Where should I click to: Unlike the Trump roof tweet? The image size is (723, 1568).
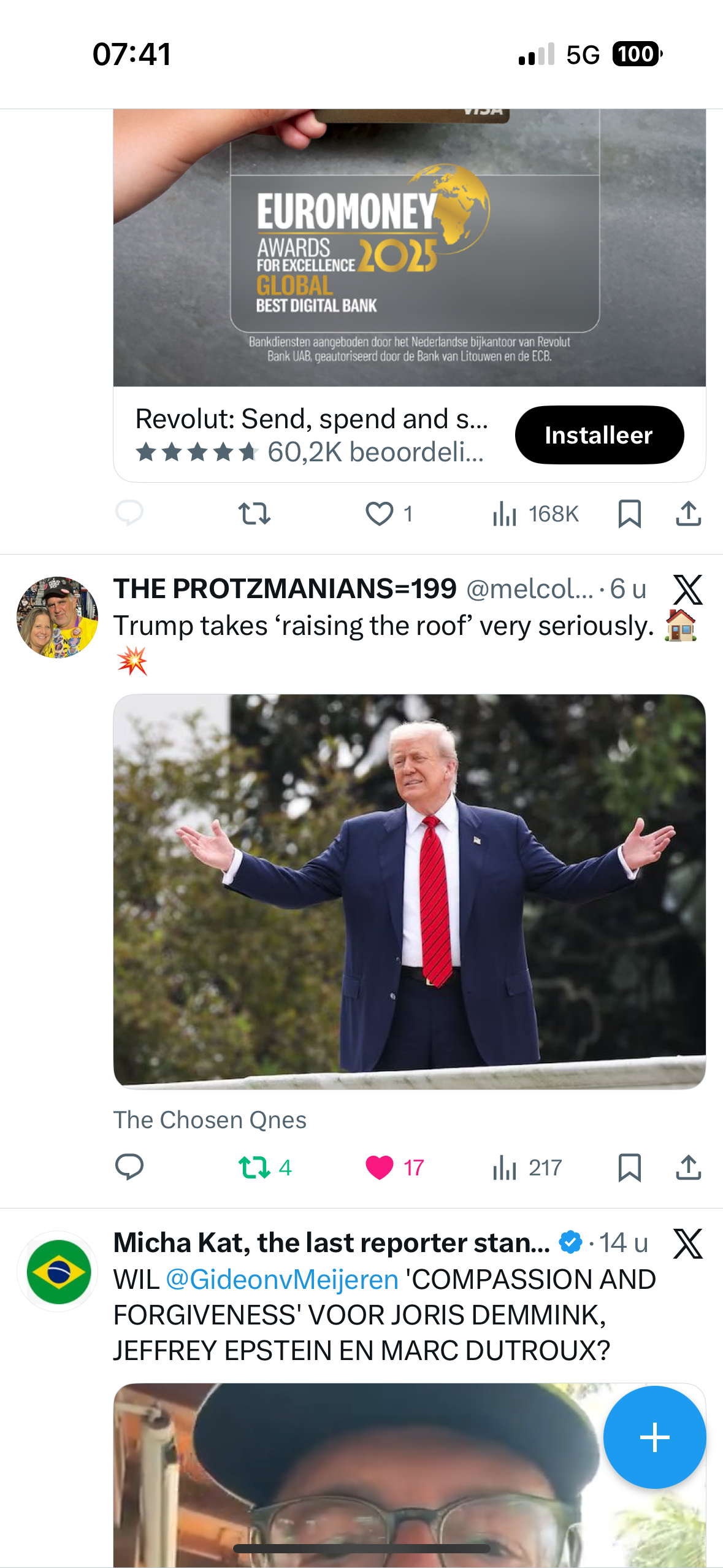(x=380, y=1167)
